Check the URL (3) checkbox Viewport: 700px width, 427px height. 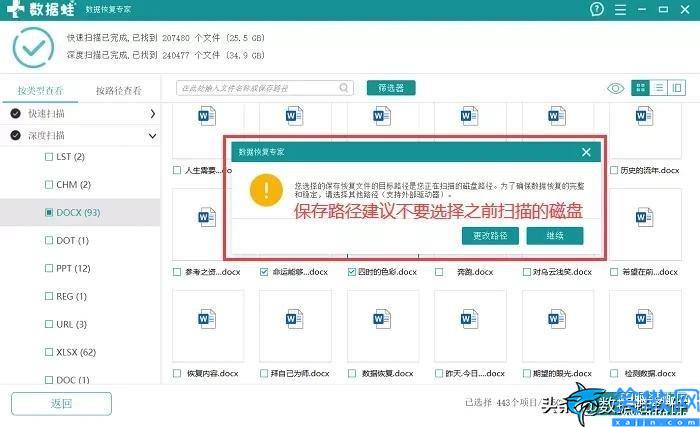[49, 324]
